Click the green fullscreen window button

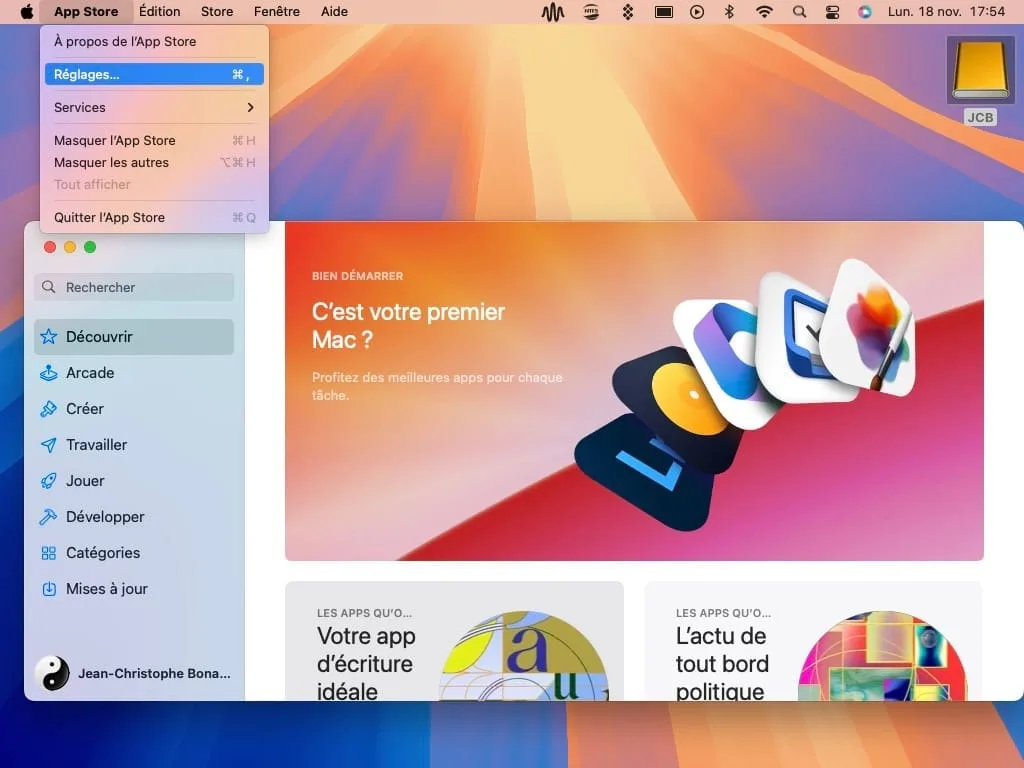(x=90, y=247)
